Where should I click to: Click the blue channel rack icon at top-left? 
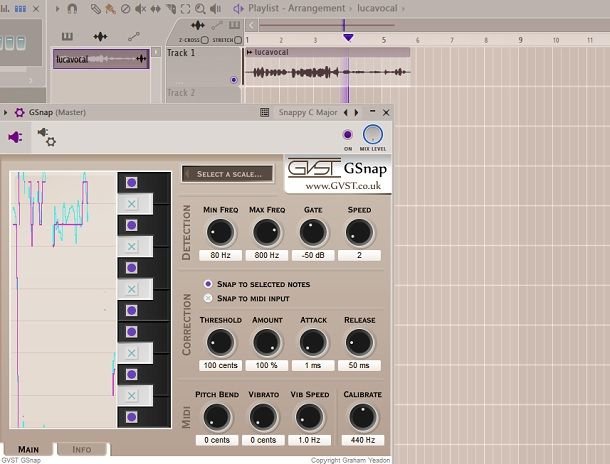pyautogui.click(x=20, y=8)
